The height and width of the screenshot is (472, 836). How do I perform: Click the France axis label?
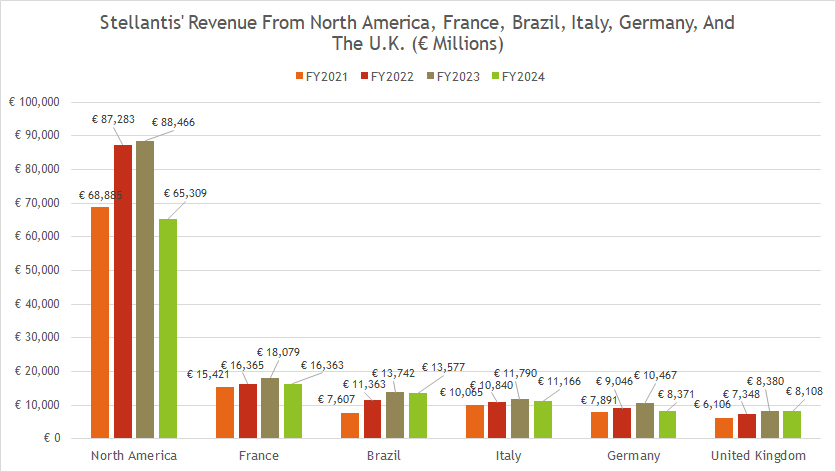[x=259, y=456]
